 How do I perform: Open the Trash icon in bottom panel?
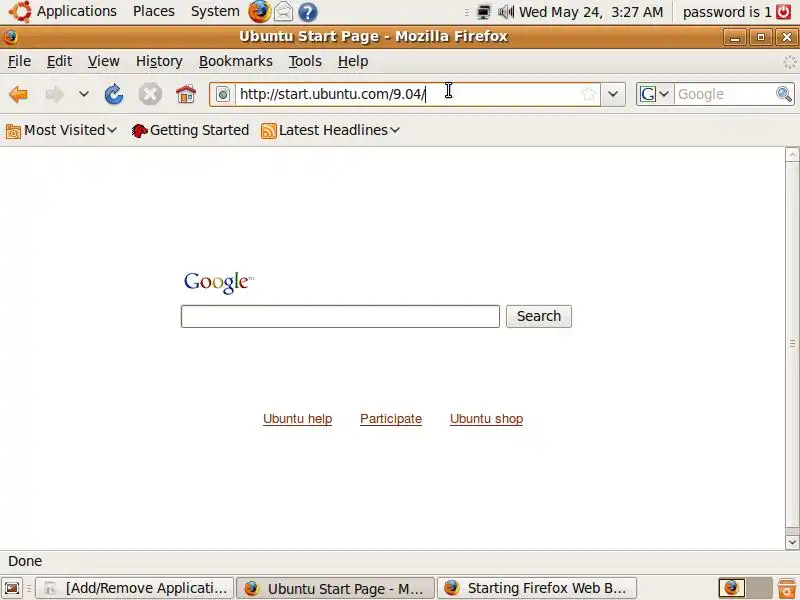click(x=786, y=588)
